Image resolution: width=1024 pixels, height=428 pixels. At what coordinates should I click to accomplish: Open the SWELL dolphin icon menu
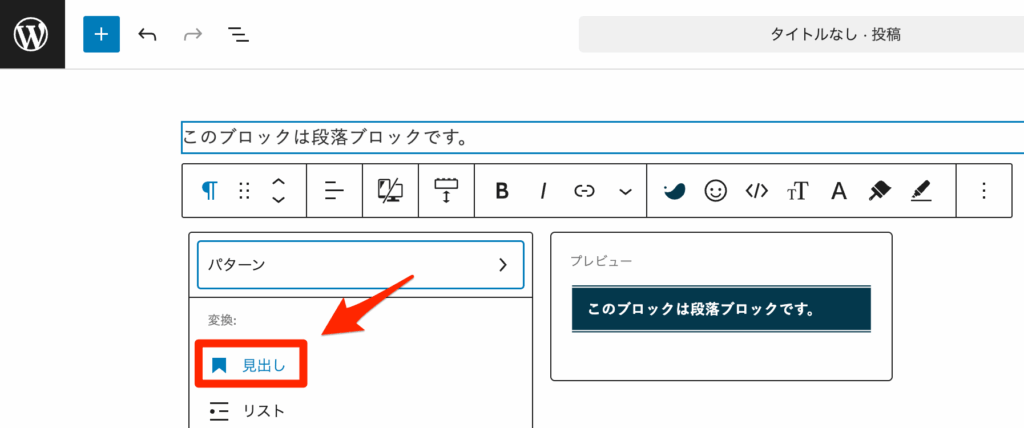click(x=674, y=191)
